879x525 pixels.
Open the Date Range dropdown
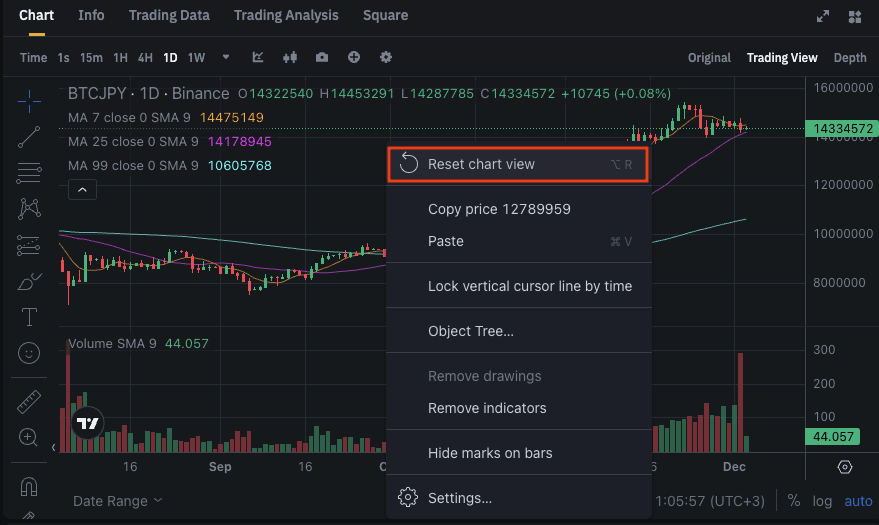tap(118, 501)
